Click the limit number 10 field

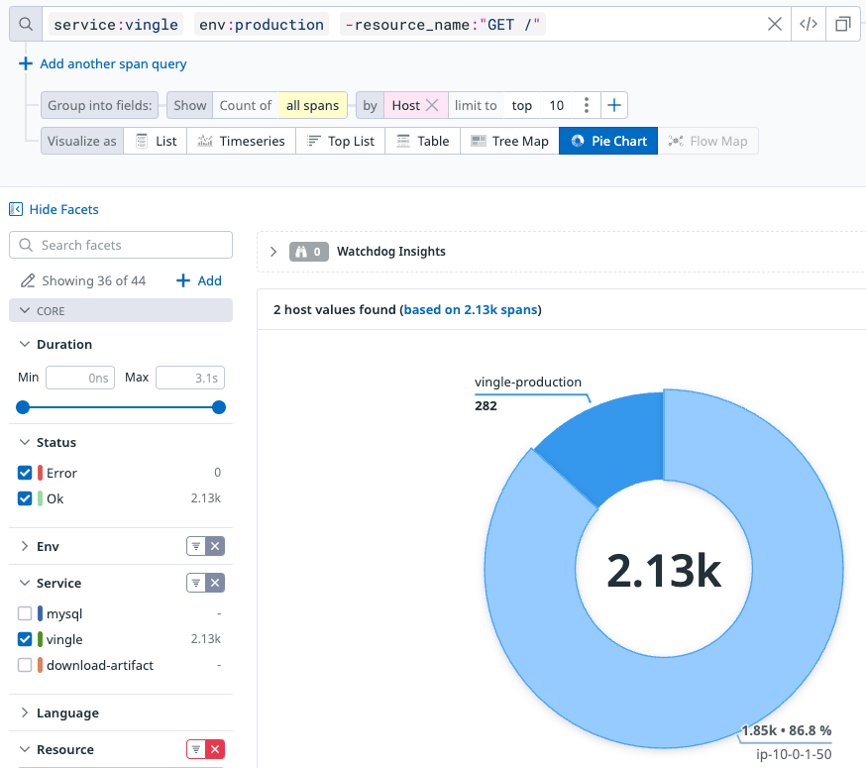556,105
